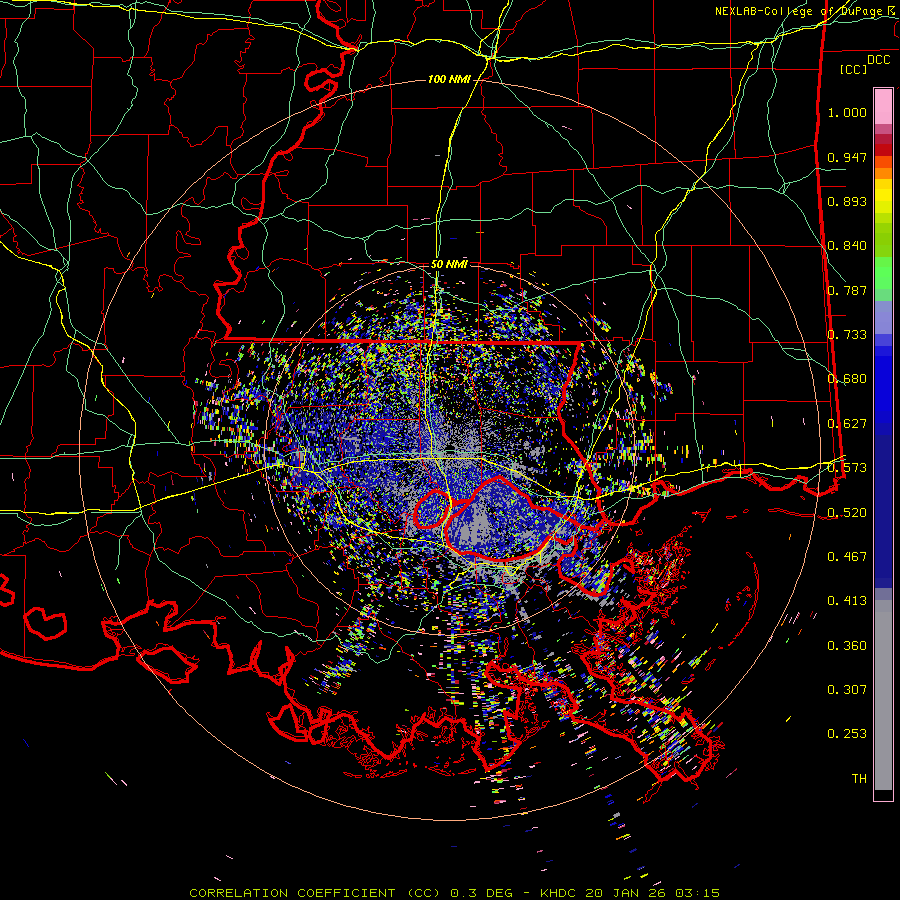Image resolution: width=900 pixels, height=900 pixels.
Task: Select the 0.680 color scale value
Action: [847, 379]
